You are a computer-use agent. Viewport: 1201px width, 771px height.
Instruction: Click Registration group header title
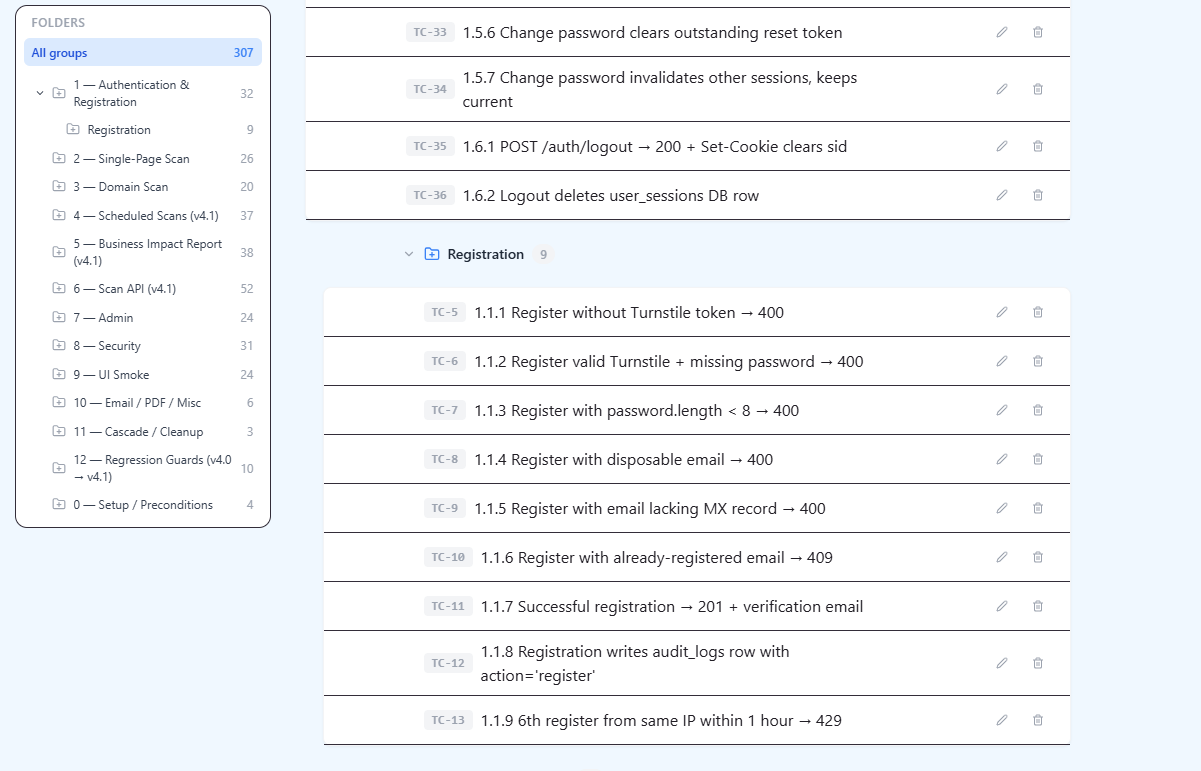pyautogui.click(x=486, y=254)
